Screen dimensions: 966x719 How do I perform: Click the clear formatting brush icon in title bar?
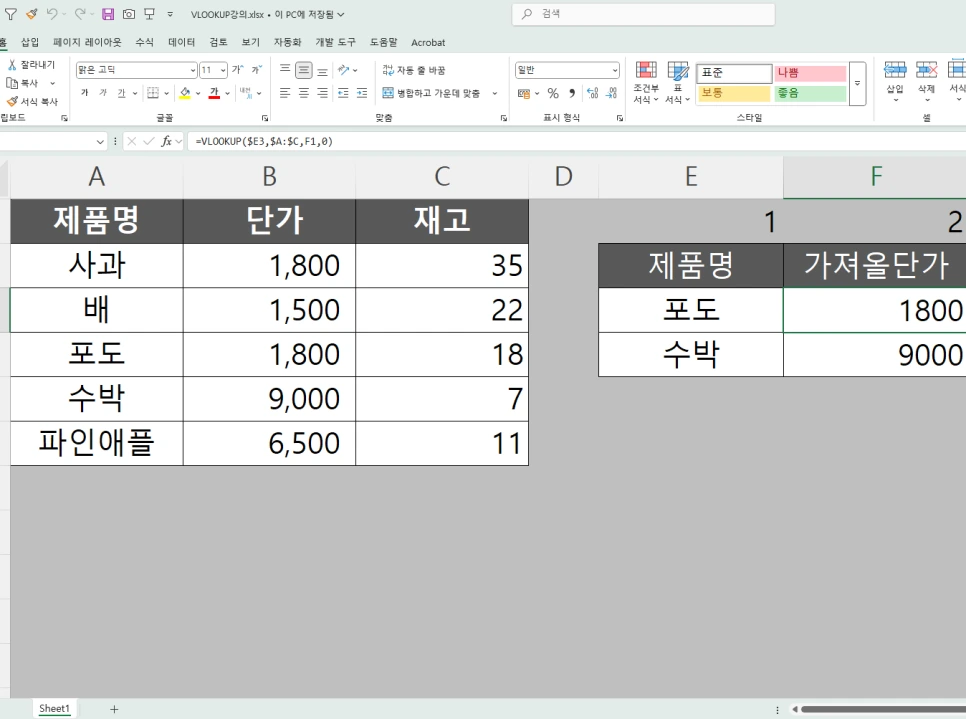click(32, 14)
